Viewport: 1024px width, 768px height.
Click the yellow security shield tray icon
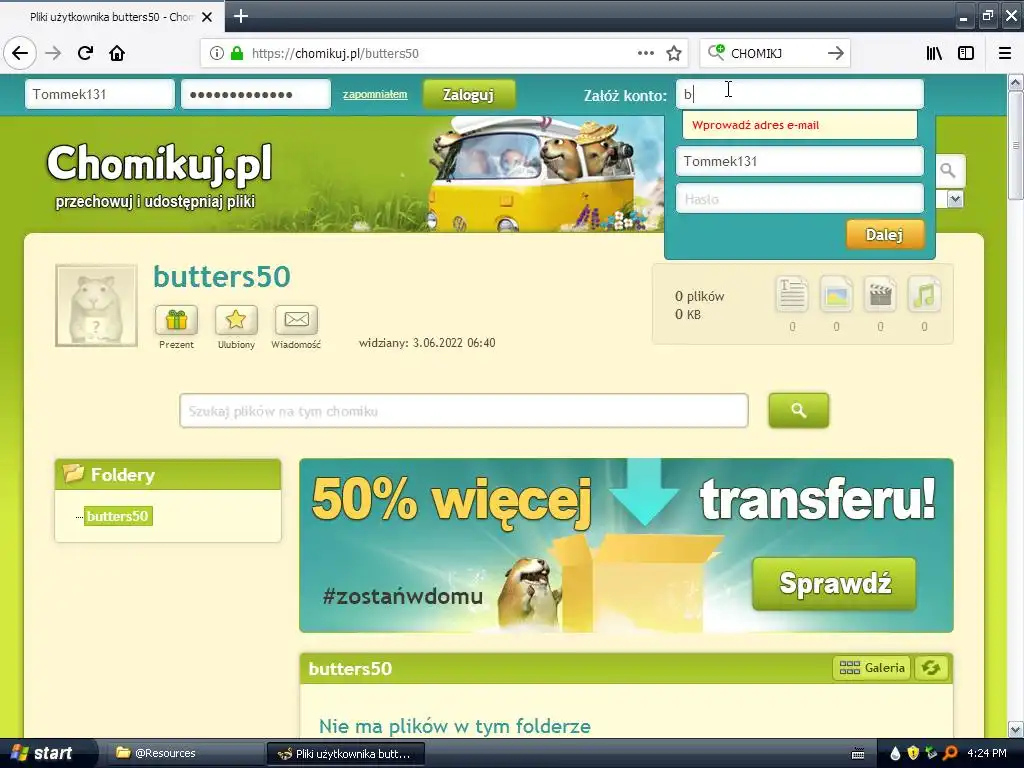pos(913,753)
